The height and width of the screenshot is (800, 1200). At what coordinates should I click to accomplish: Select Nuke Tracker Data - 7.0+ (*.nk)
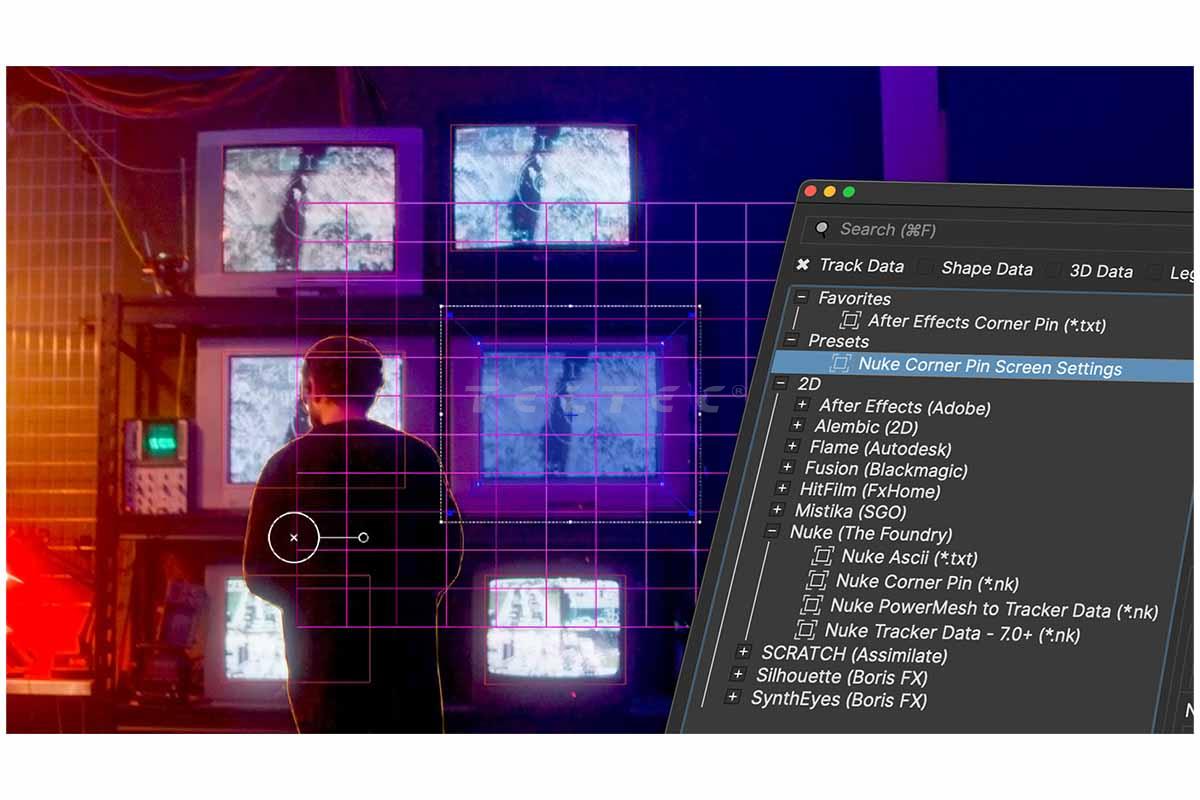[x=952, y=632]
